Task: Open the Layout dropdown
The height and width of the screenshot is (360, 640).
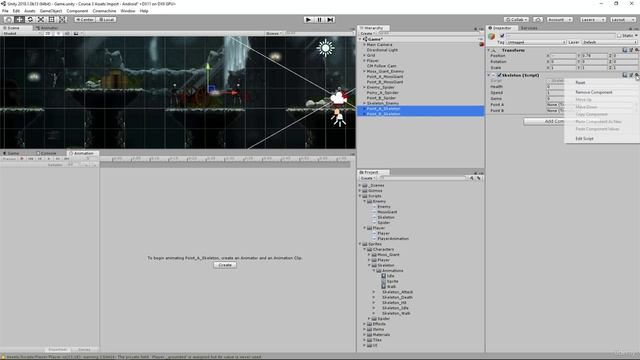Action: [x=623, y=19]
